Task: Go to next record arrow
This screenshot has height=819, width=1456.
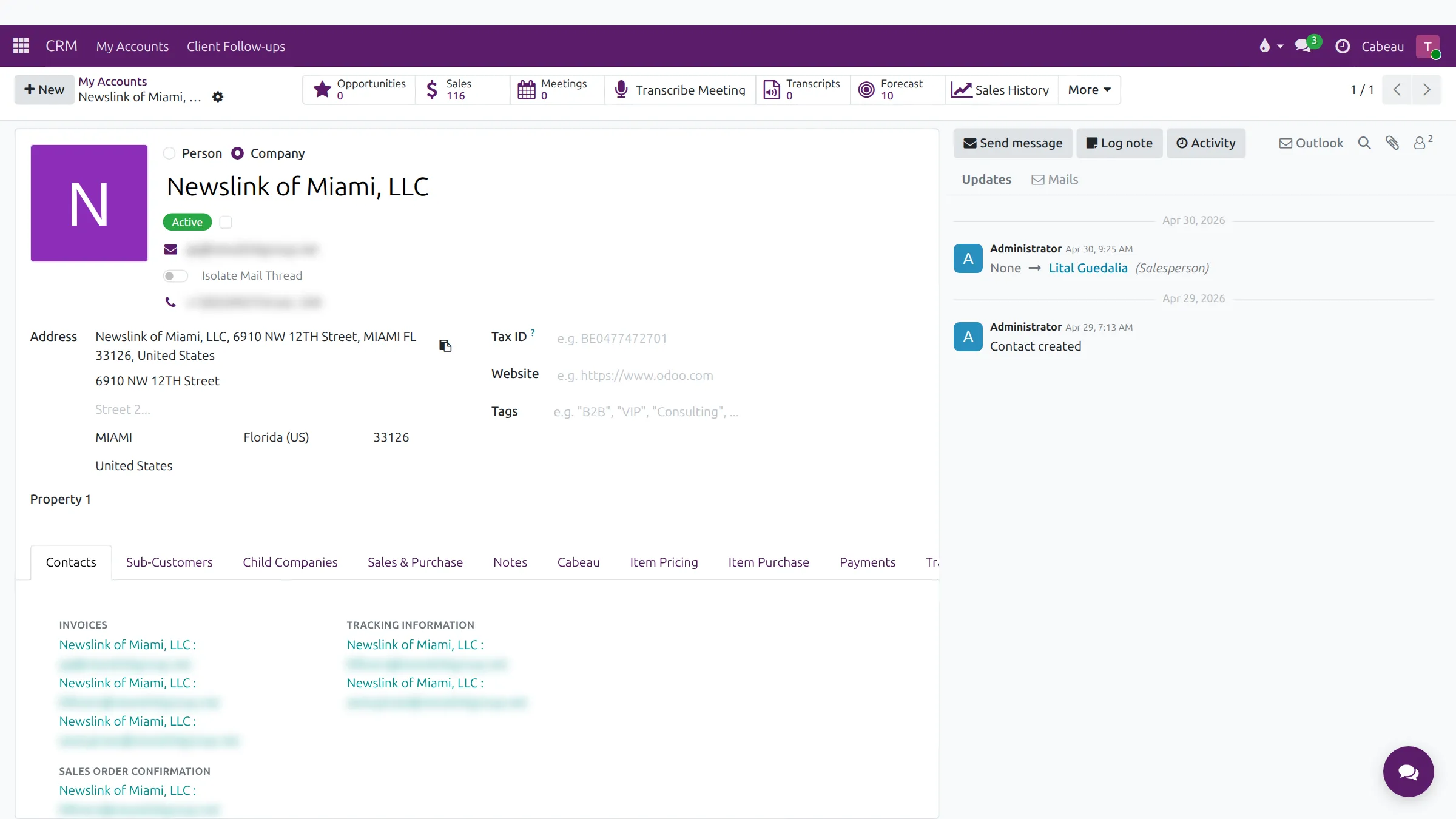Action: [1426, 90]
